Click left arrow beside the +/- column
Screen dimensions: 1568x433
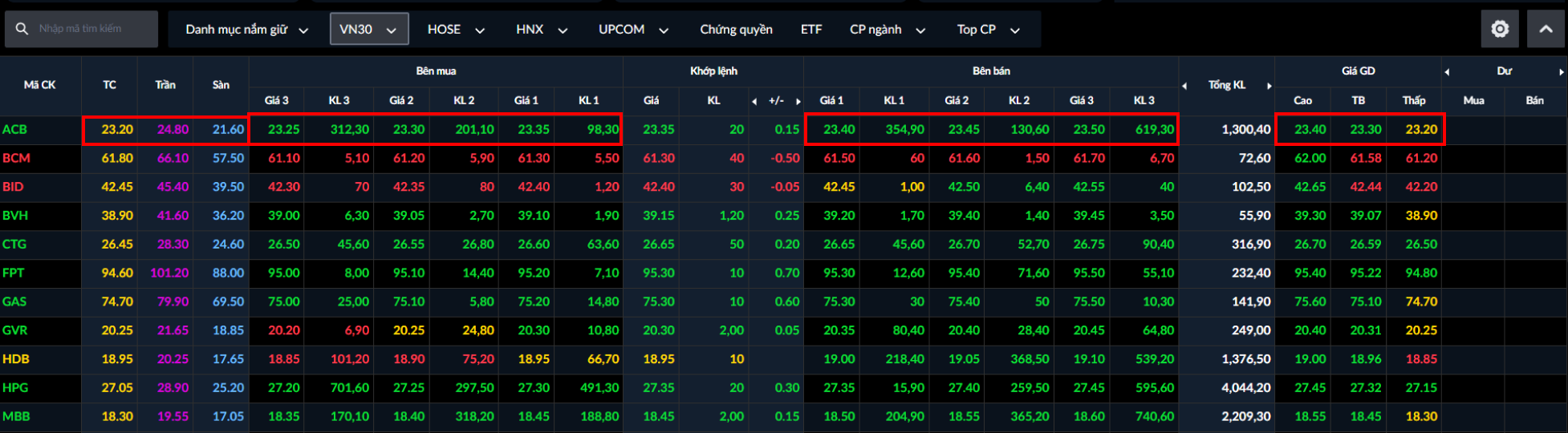(754, 101)
